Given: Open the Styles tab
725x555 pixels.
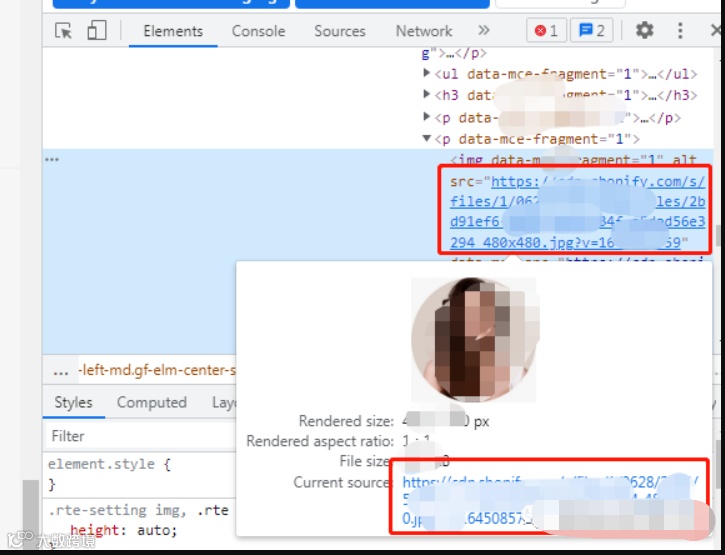Looking at the screenshot, I should tap(73, 402).
